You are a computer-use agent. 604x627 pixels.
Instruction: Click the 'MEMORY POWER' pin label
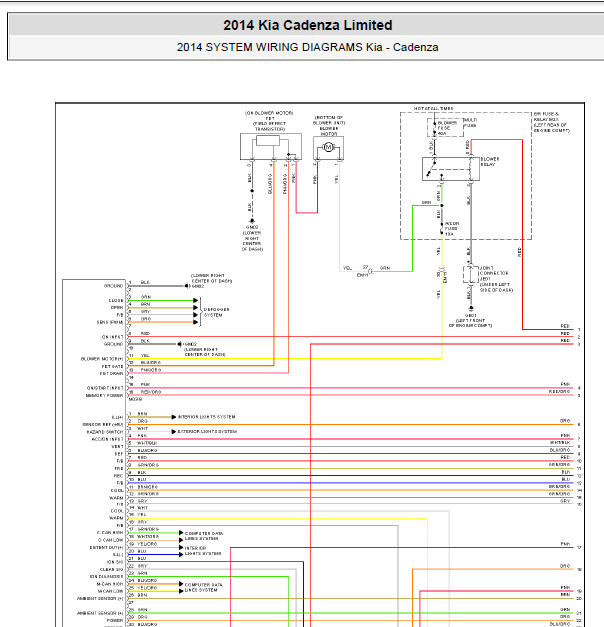[x=104, y=395]
